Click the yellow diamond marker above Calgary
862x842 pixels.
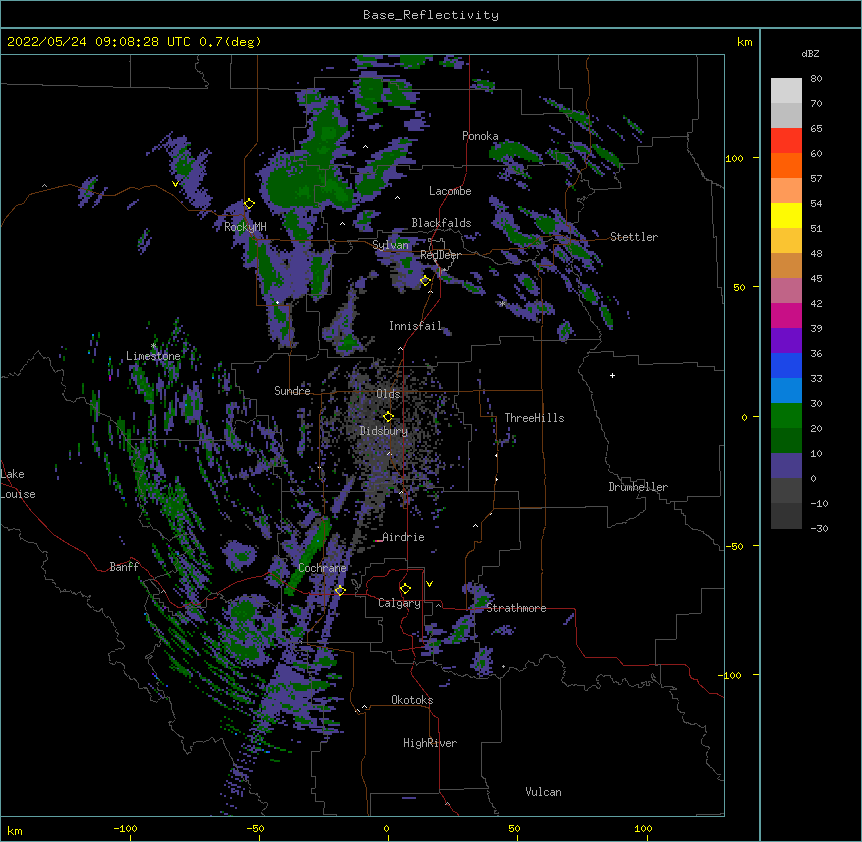[405, 589]
